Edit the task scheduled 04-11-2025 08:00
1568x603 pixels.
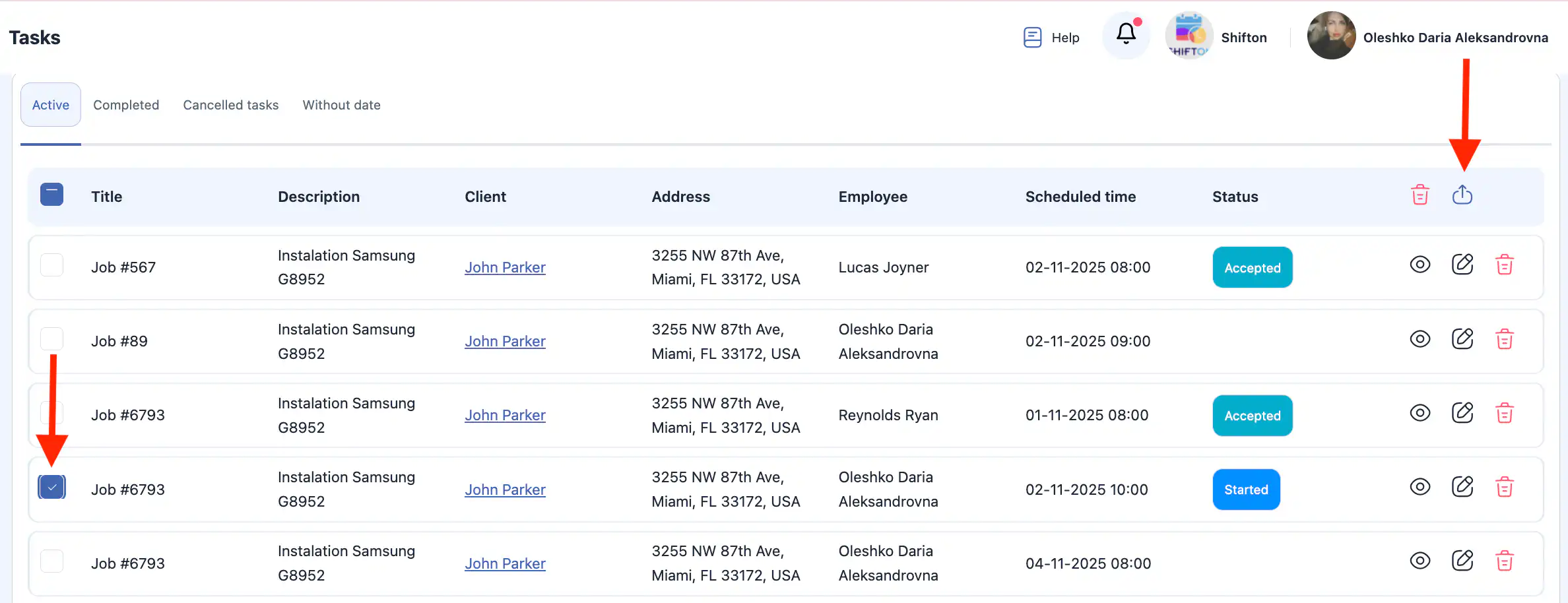(x=1462, y=561)
